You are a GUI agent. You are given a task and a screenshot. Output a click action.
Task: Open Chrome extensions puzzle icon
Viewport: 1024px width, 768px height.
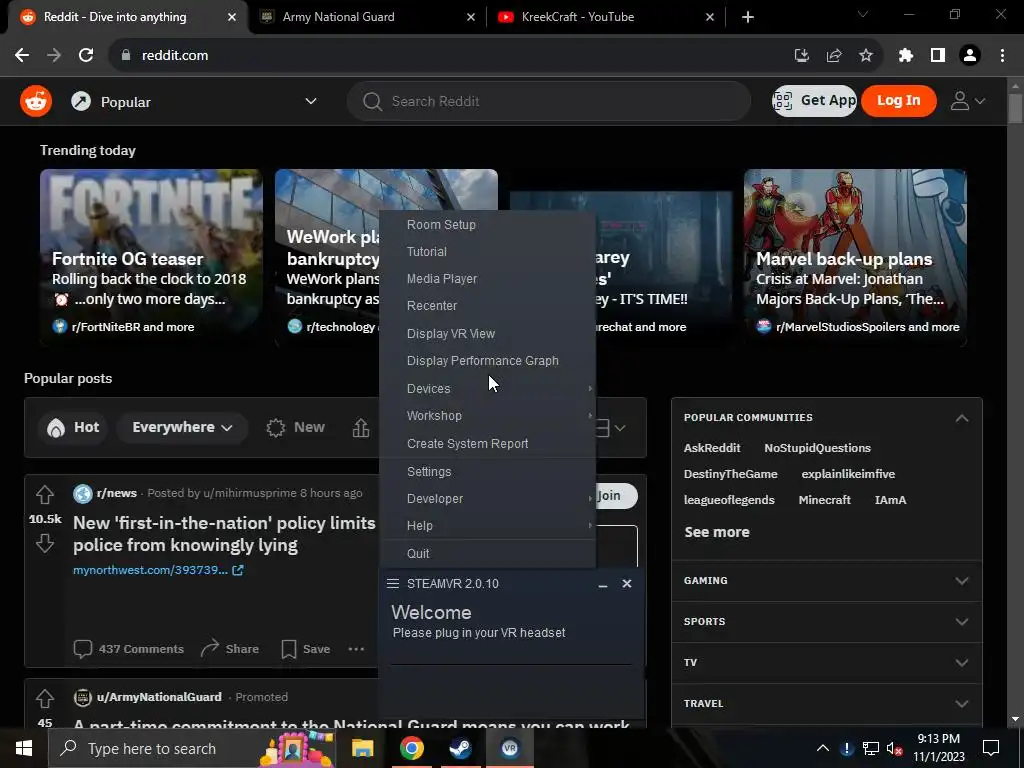click(905, 56)
